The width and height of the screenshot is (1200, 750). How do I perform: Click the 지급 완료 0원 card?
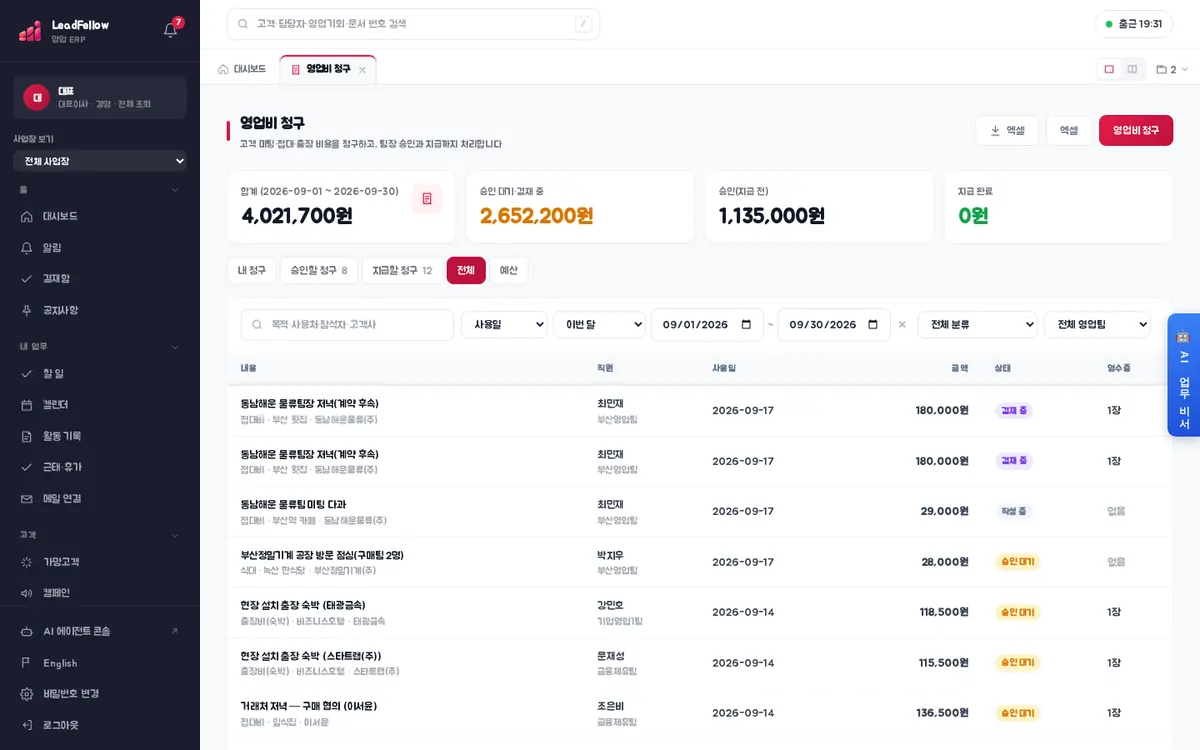tap(1058, 207)
